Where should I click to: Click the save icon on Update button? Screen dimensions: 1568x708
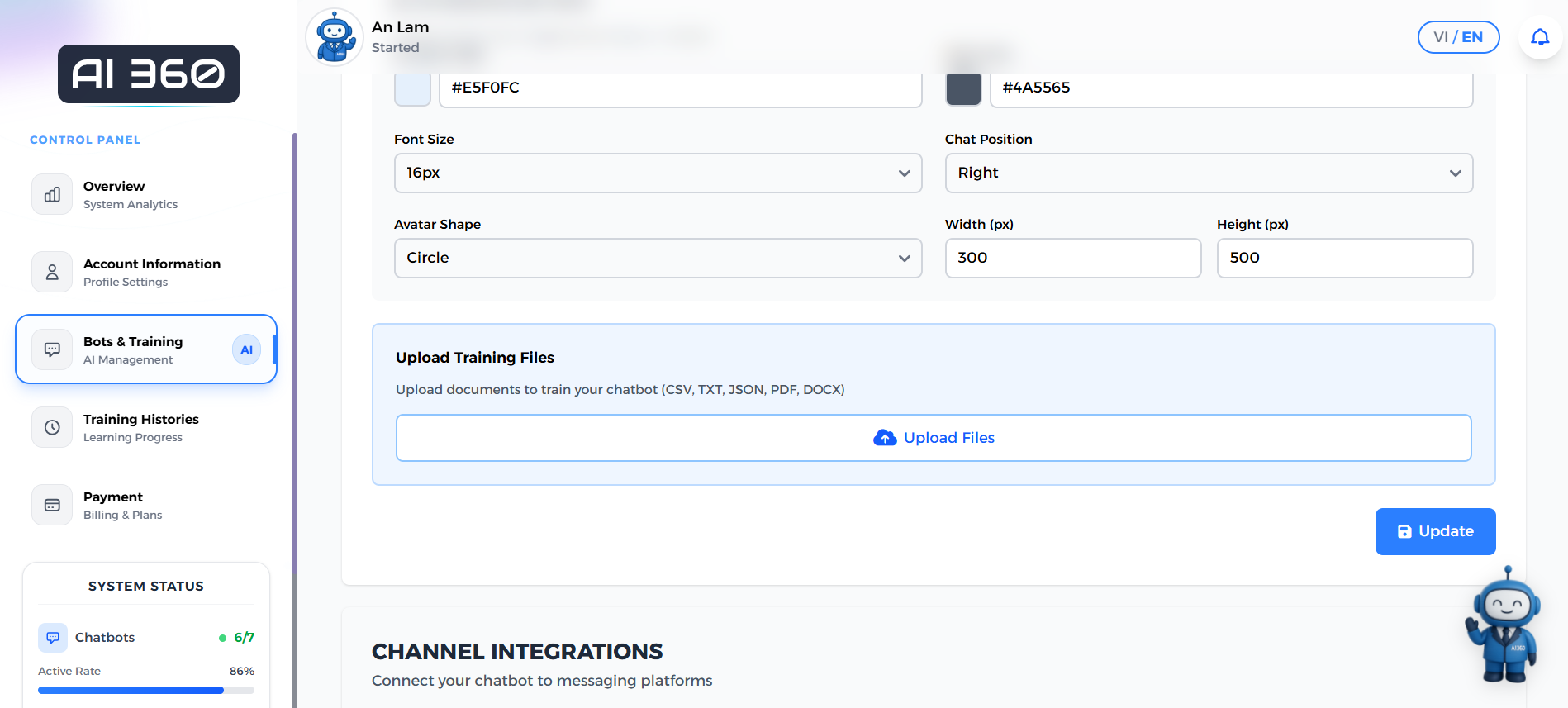click(1404, 531)
